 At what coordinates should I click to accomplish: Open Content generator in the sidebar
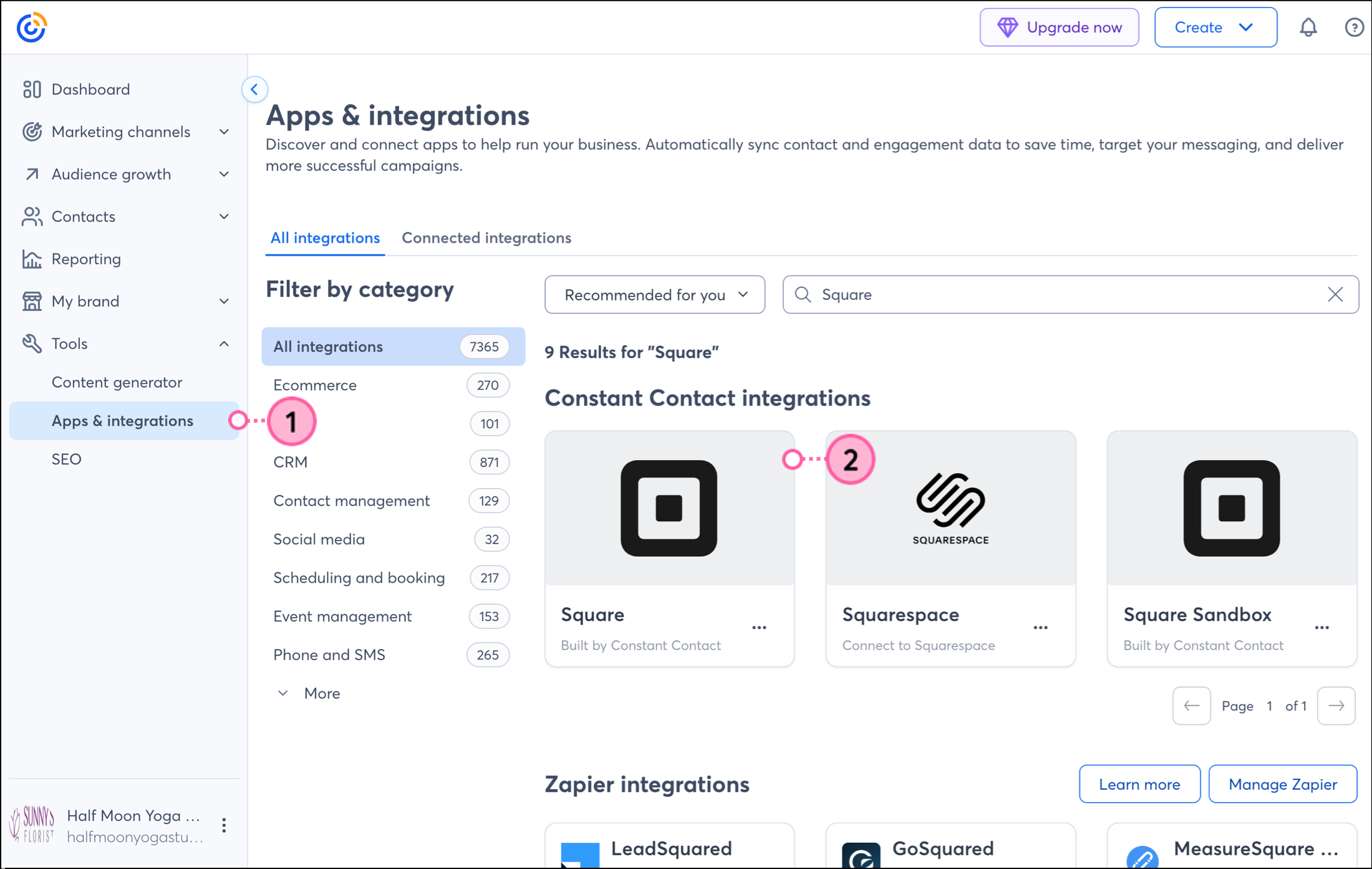tap(117, 382)
